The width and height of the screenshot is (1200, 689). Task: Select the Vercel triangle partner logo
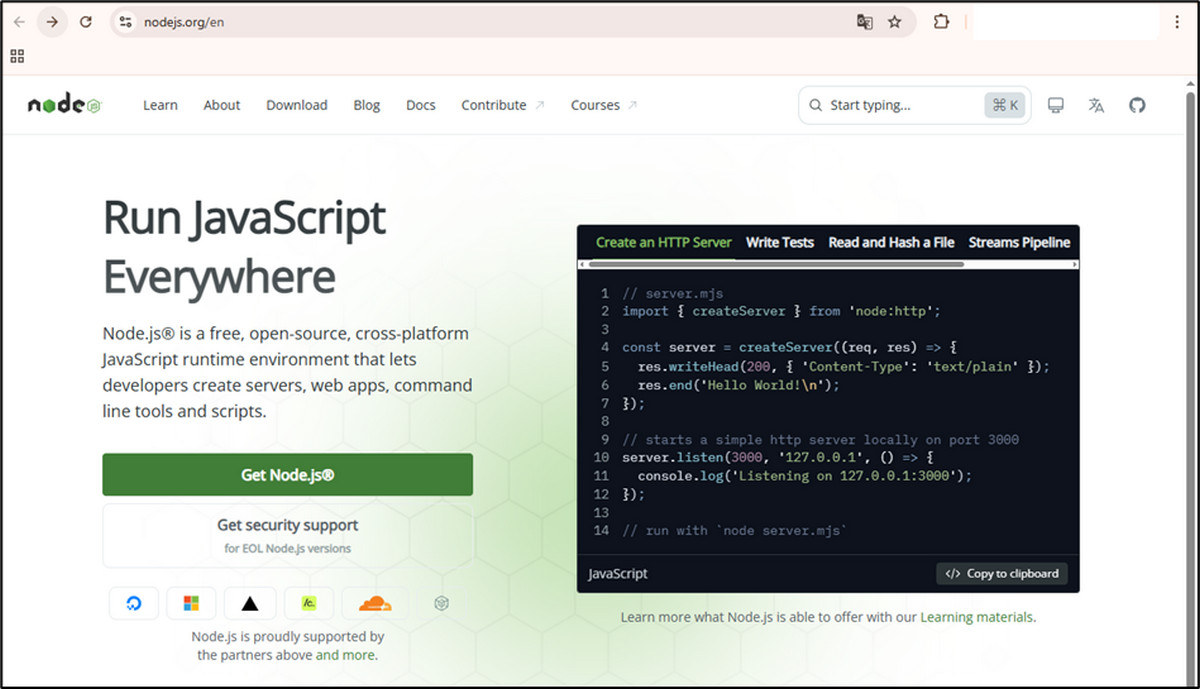coord(249,603)
